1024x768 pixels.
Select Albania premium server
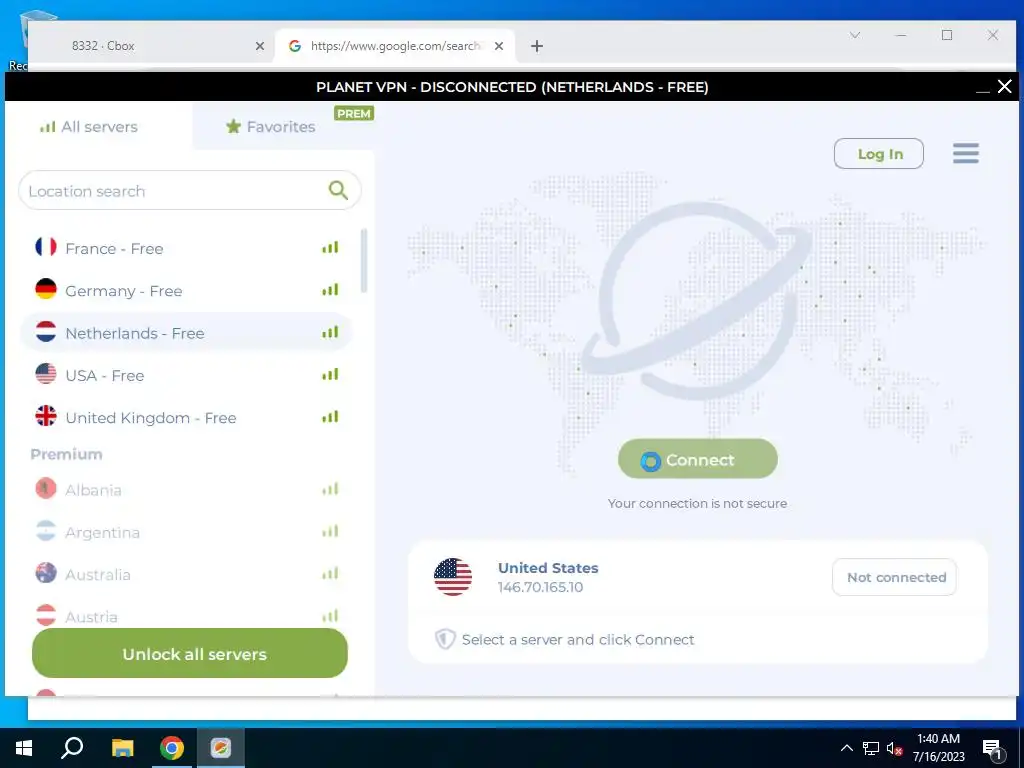pyautogui.click(x=187, y=489)
